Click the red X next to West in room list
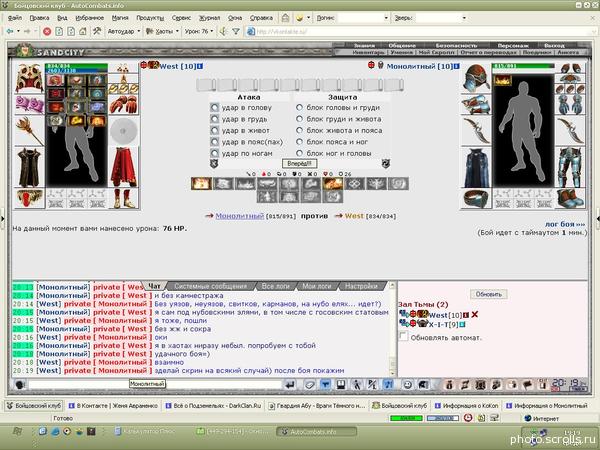600x450 pixels. [474, 315]
